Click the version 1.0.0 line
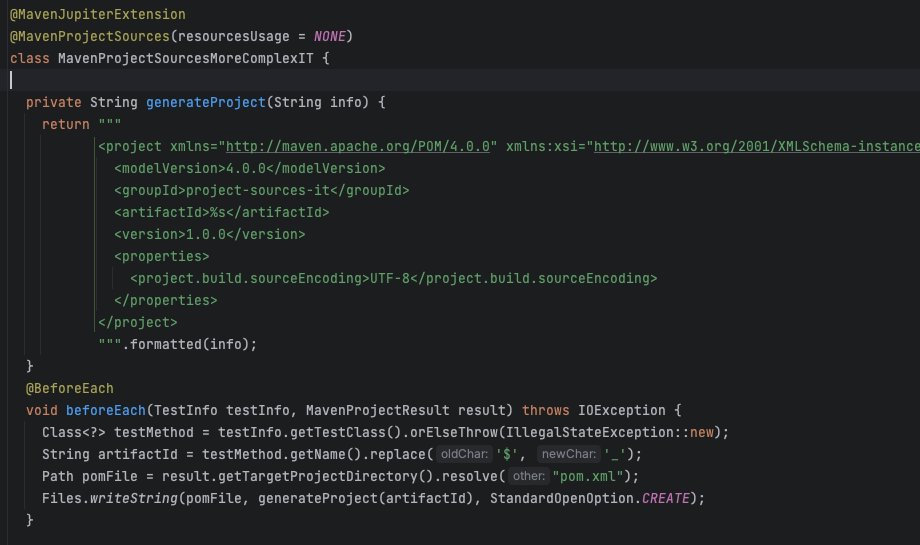 click(x=209, y=234)
